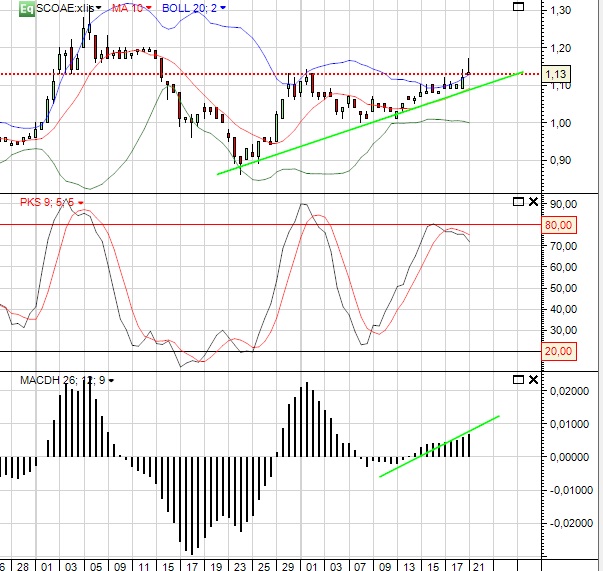Screen dimensions: 603x571
Task: Open the PKS 9; 5; 5 dropdown
Action: (x=80, y=203)
